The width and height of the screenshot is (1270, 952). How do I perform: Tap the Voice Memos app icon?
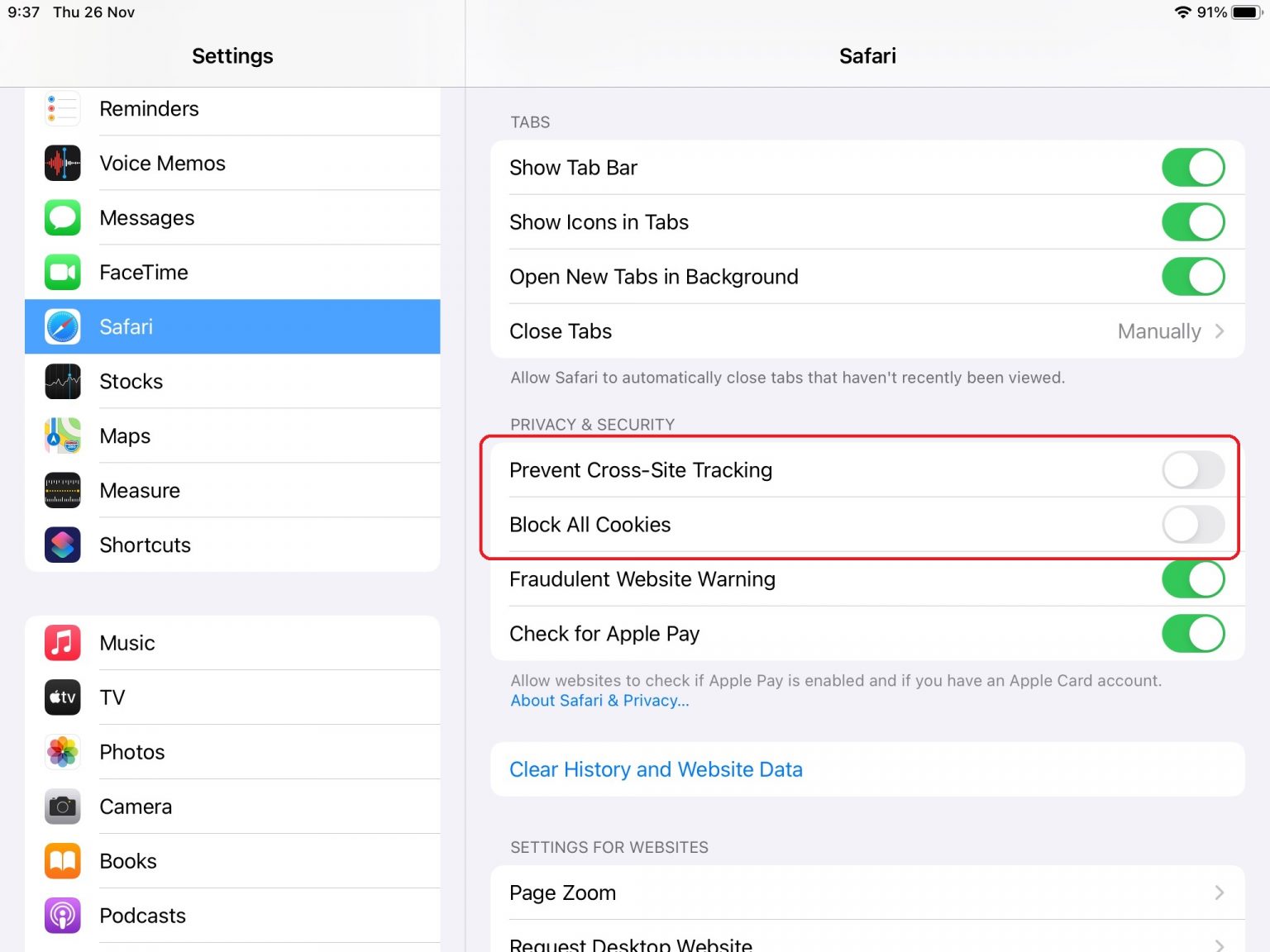(63, 164)
